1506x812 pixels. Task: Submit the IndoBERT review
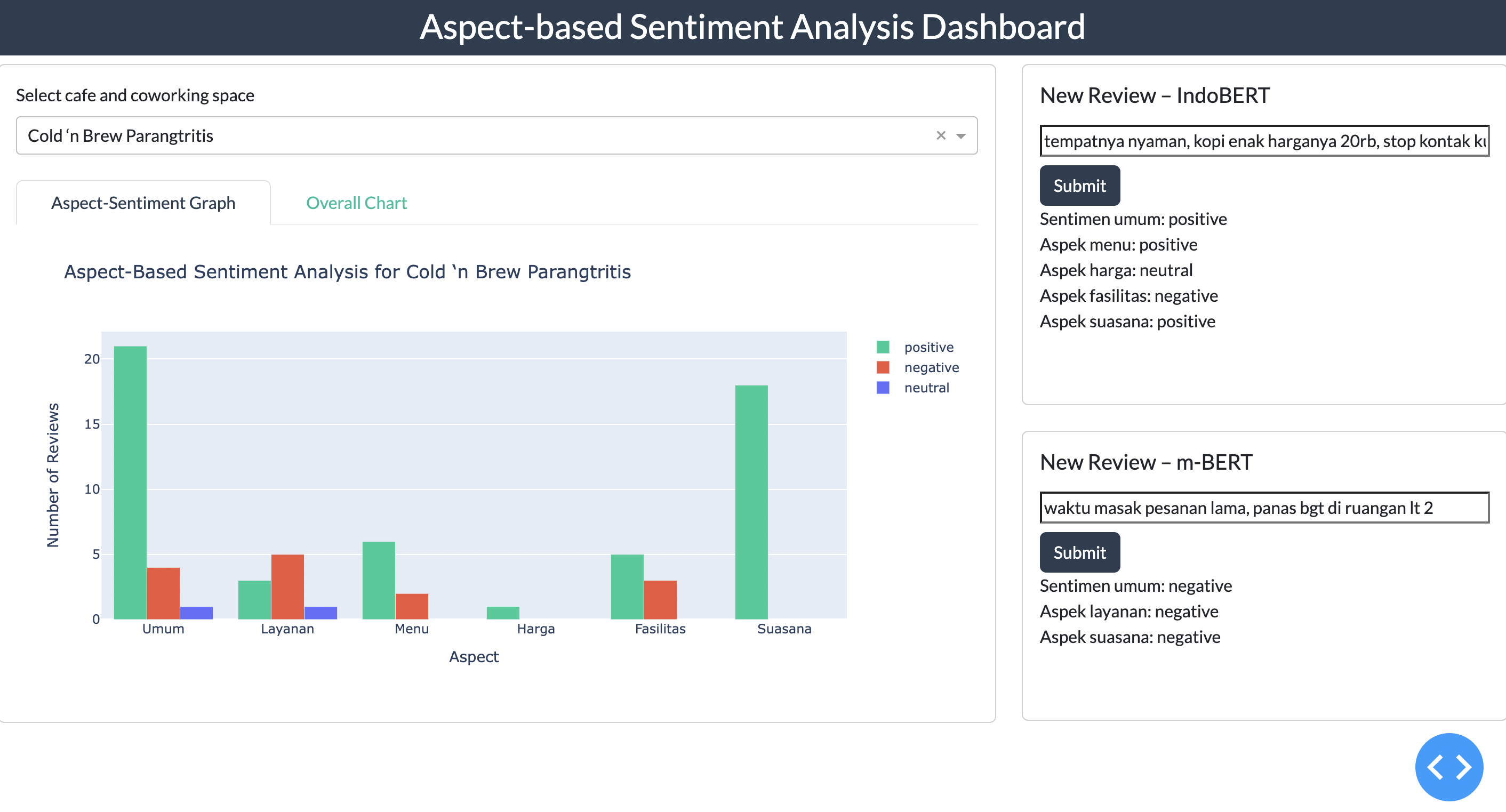1079,186
